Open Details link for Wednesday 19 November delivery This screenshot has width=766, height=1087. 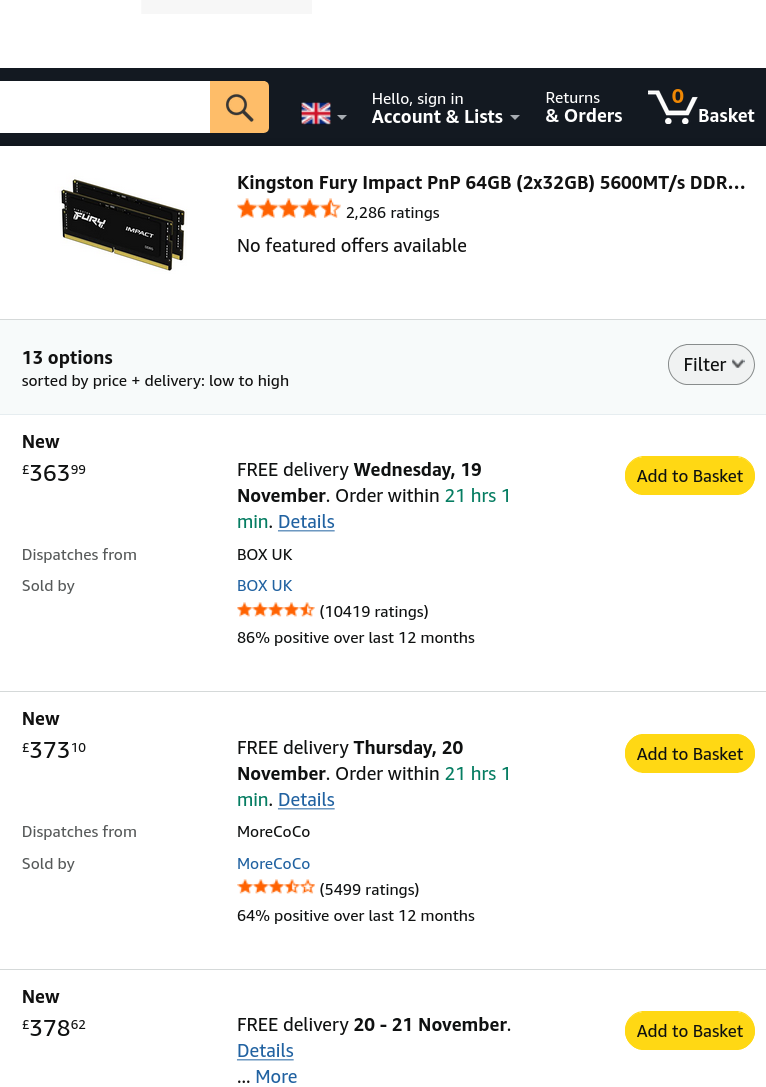(x=306, y=522)
